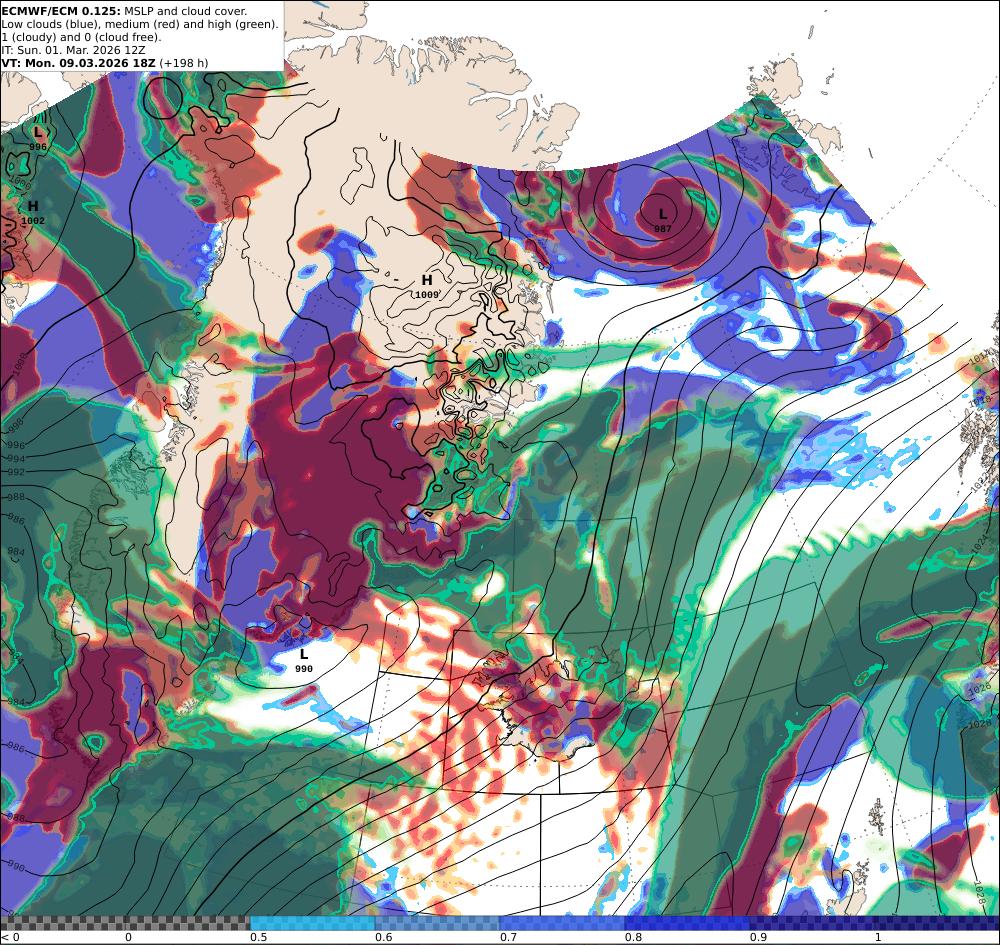
Task: Click the low pressure marker "L 990"
Action: [304, 660]
